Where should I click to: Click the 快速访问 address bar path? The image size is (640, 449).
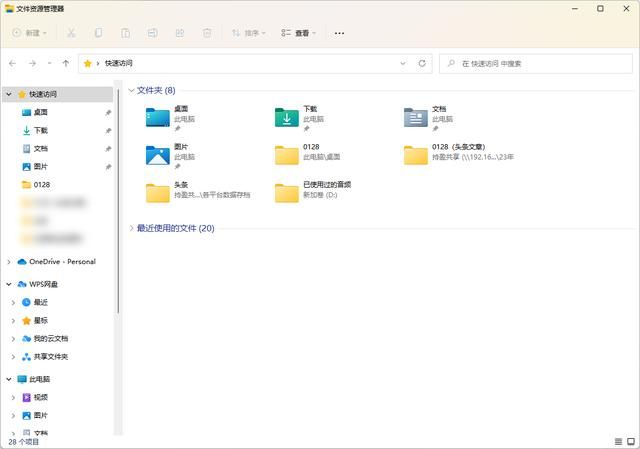coord(118,63)
